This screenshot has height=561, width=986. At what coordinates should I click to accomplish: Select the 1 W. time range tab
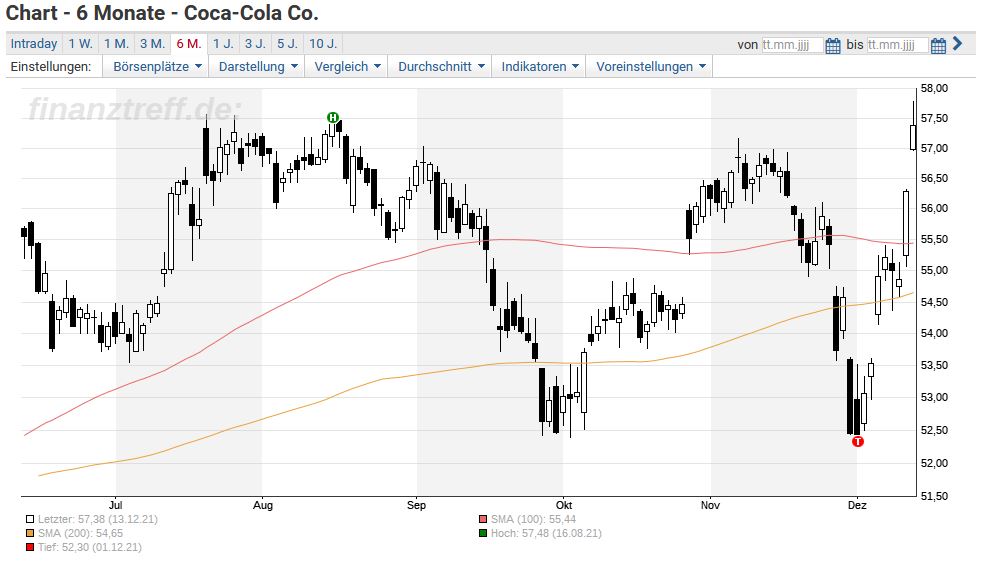point(80,43)
